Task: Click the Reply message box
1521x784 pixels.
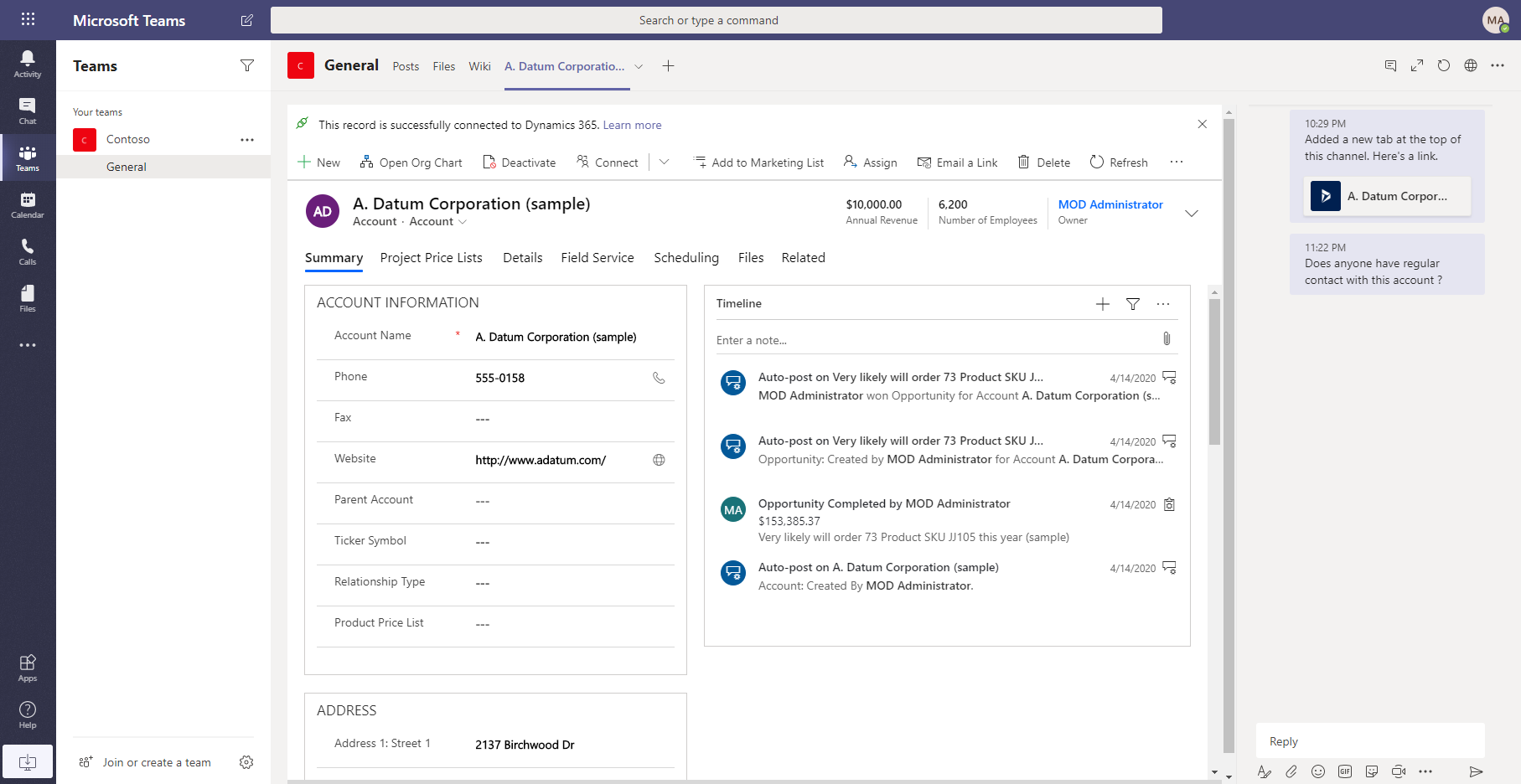Action: 1370,741
